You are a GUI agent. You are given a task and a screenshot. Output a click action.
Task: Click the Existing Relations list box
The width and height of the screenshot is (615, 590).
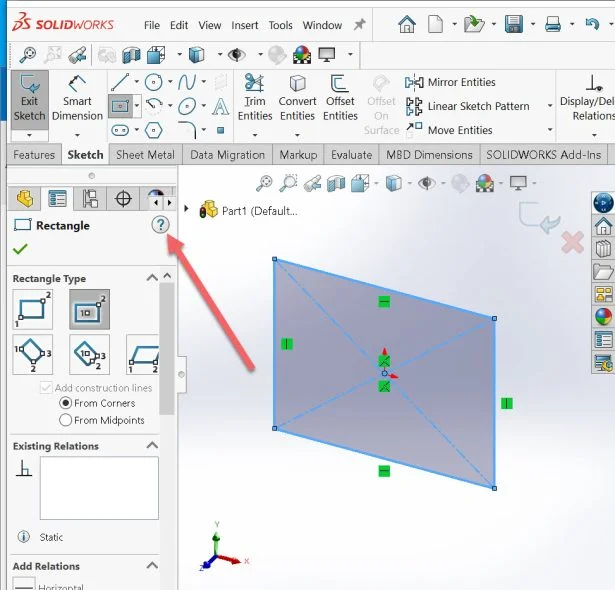tap(98, 488)
